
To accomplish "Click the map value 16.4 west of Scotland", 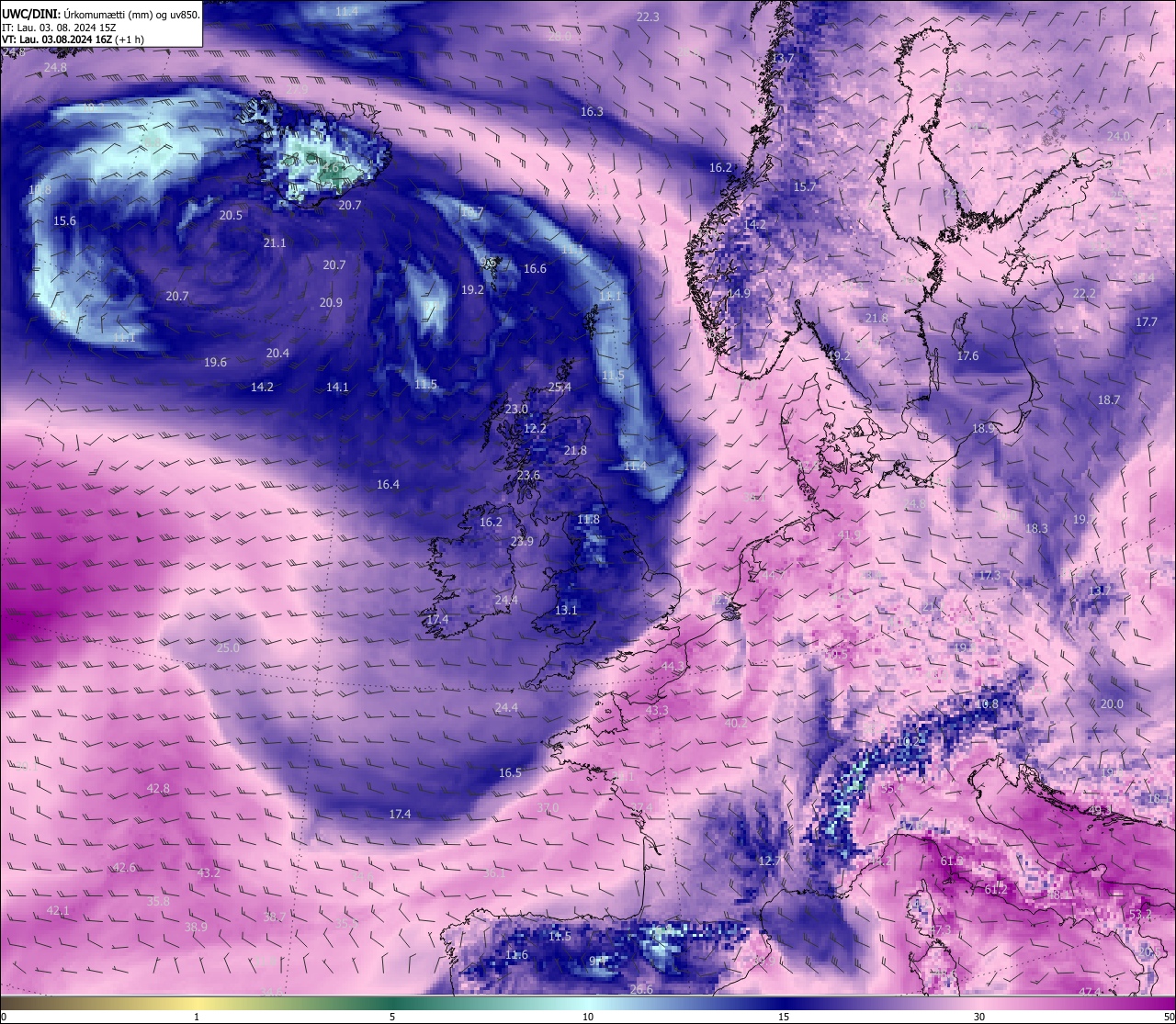I will click(388, 485).
